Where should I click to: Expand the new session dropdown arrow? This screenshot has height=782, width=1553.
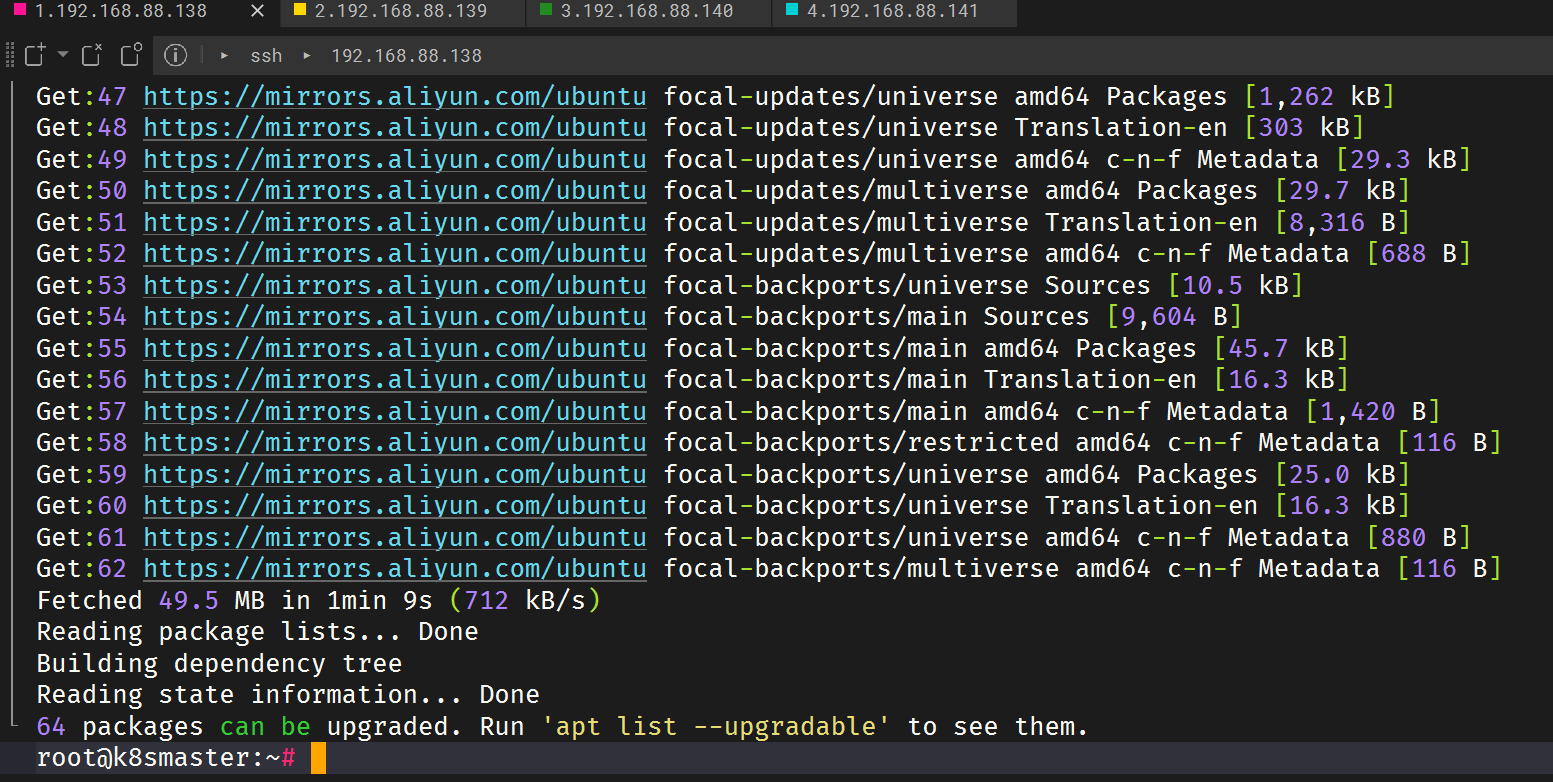[x=63, y=54]
